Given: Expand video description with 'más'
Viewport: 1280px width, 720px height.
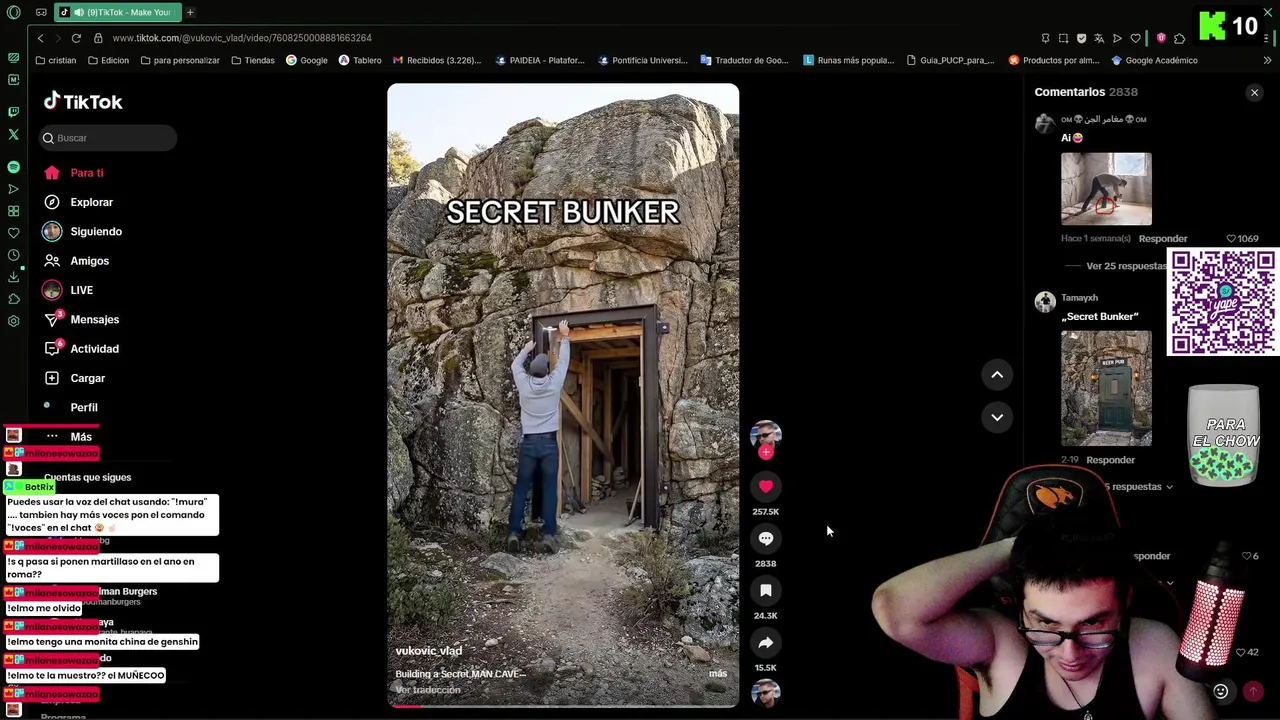Looking at the screenshot, I should (718, 673).
